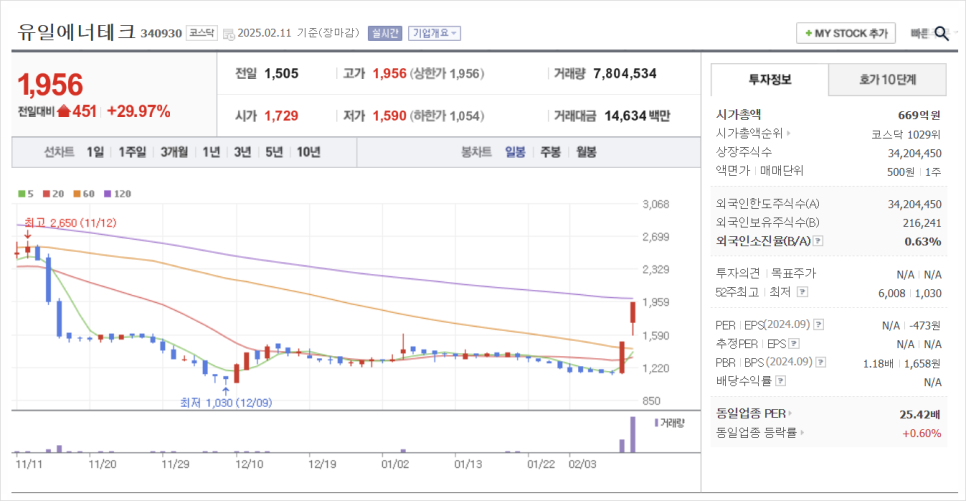Click the +29.97% change value
This screenshot has height=501, width=966.
click(138, 112)
